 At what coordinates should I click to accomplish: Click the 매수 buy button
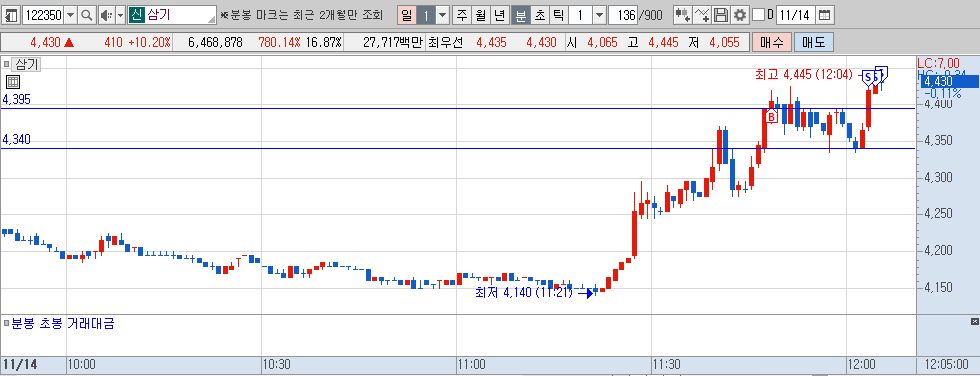[x=772, y=42]
